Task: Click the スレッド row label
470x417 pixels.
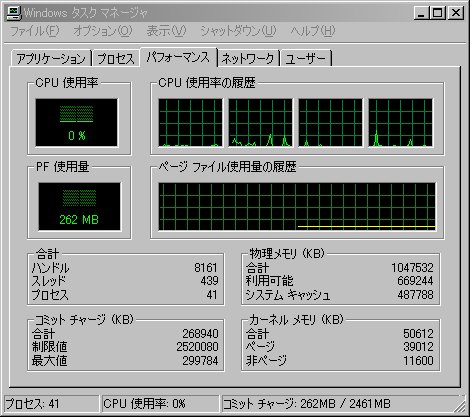Action: [49, 281]
